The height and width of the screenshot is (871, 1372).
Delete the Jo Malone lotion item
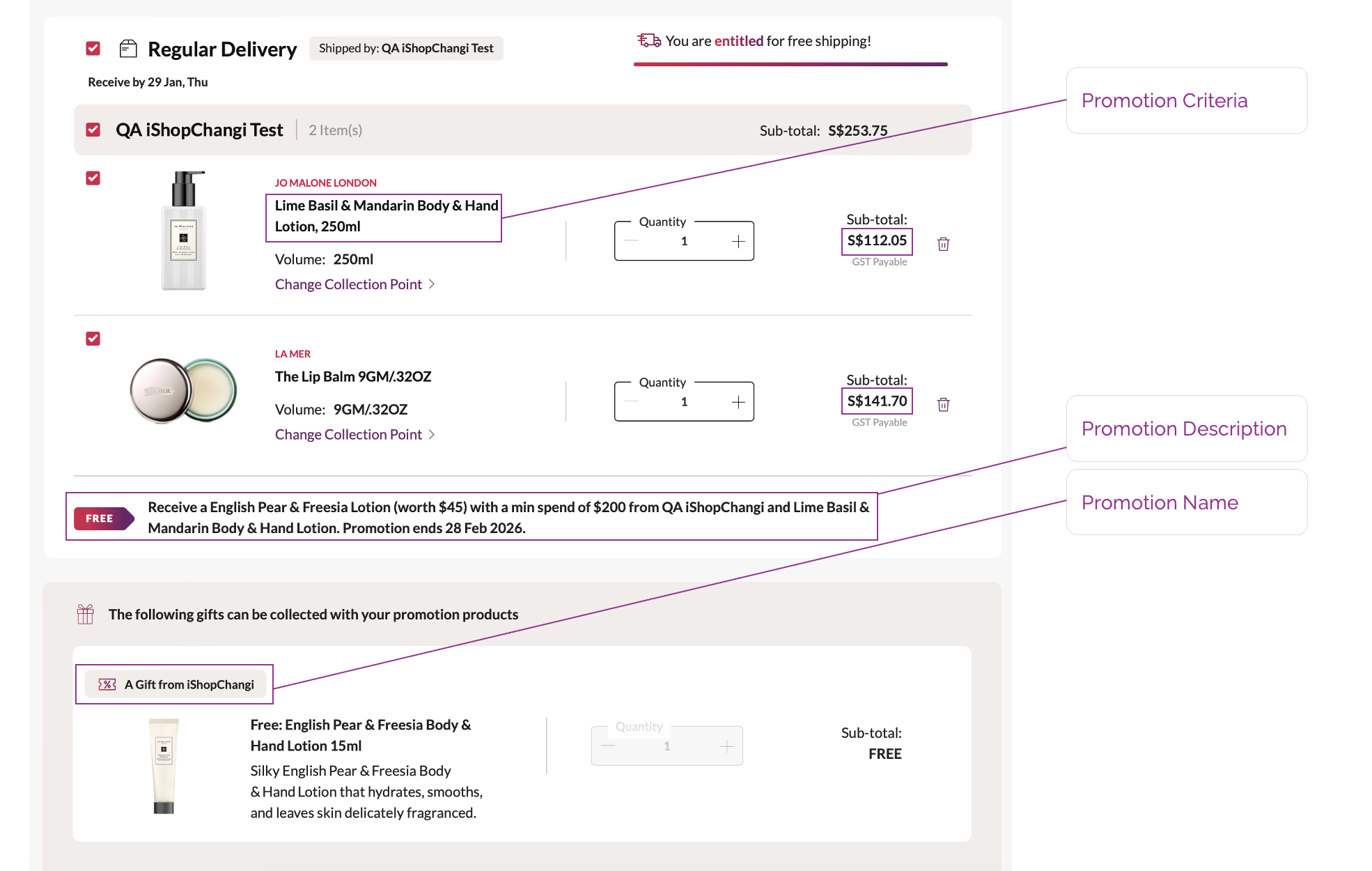click(943, 244)
